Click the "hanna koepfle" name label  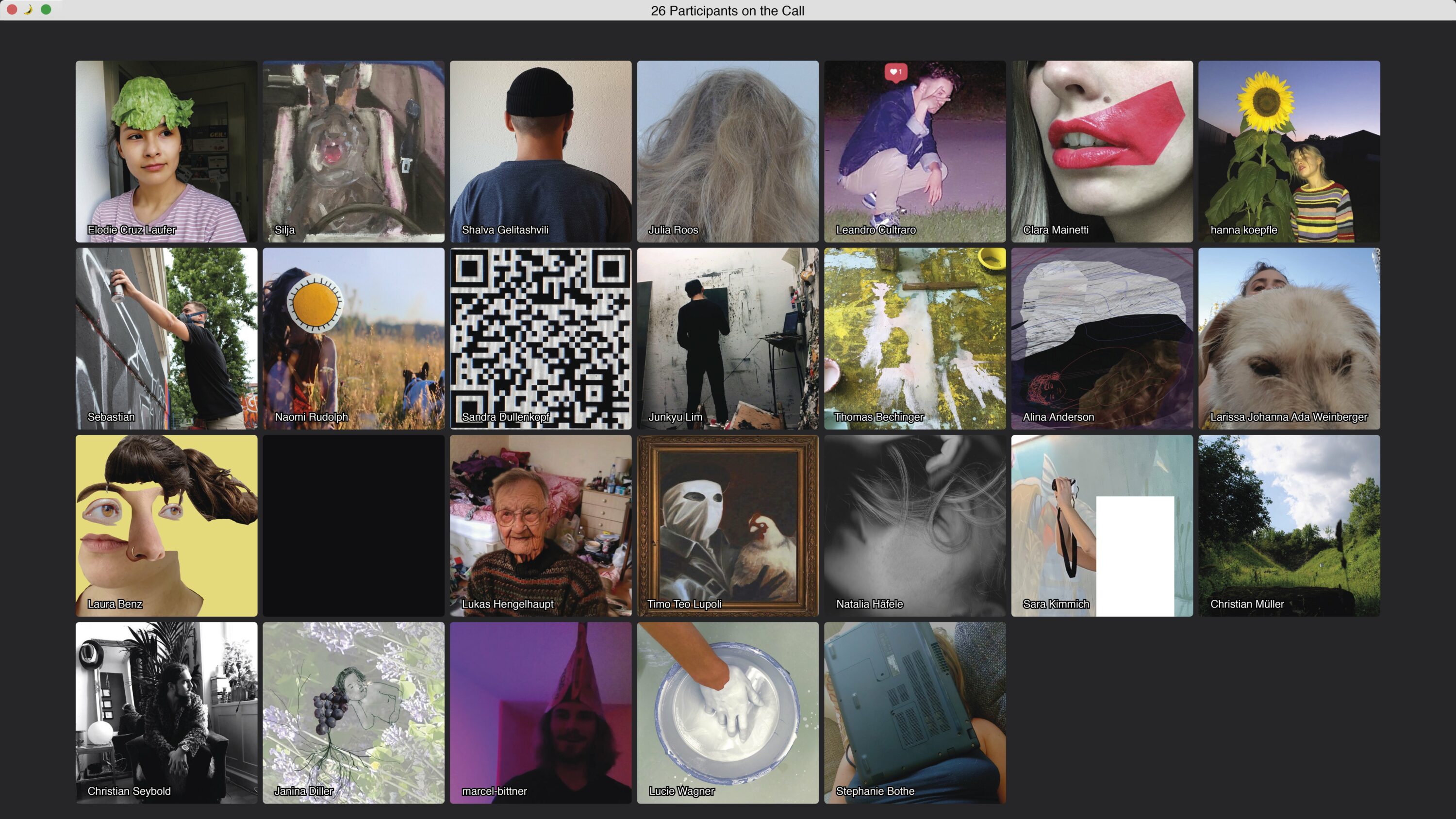point(1243,230)
